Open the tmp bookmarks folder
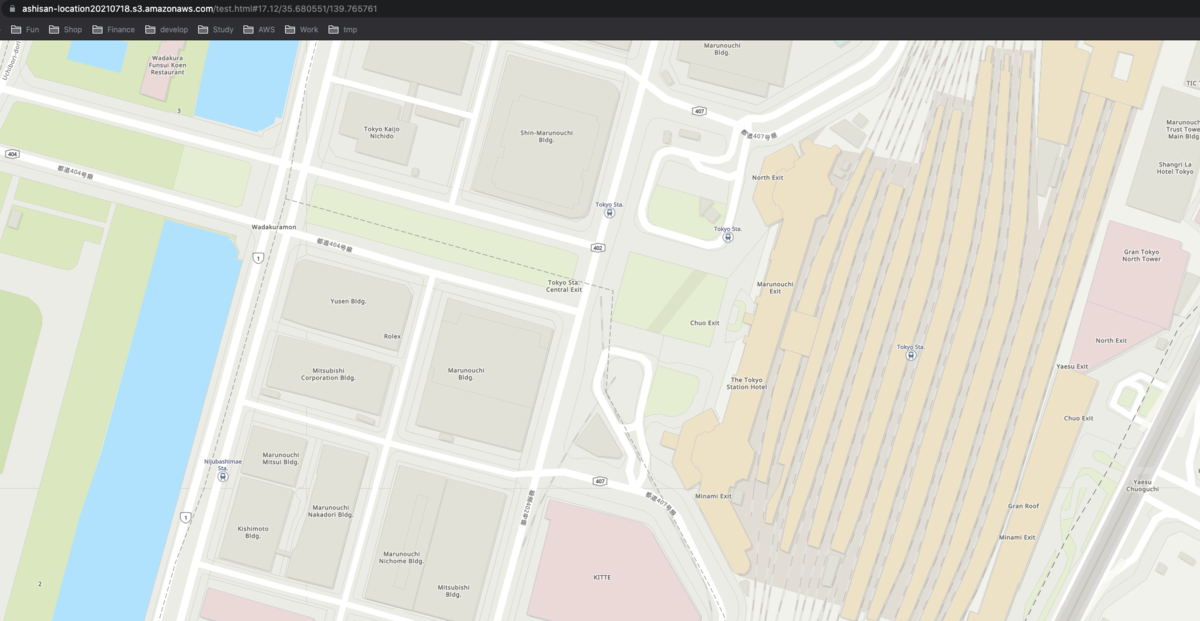The width and height of the screenshot is (1200, 621). click(x=342, y=29)
